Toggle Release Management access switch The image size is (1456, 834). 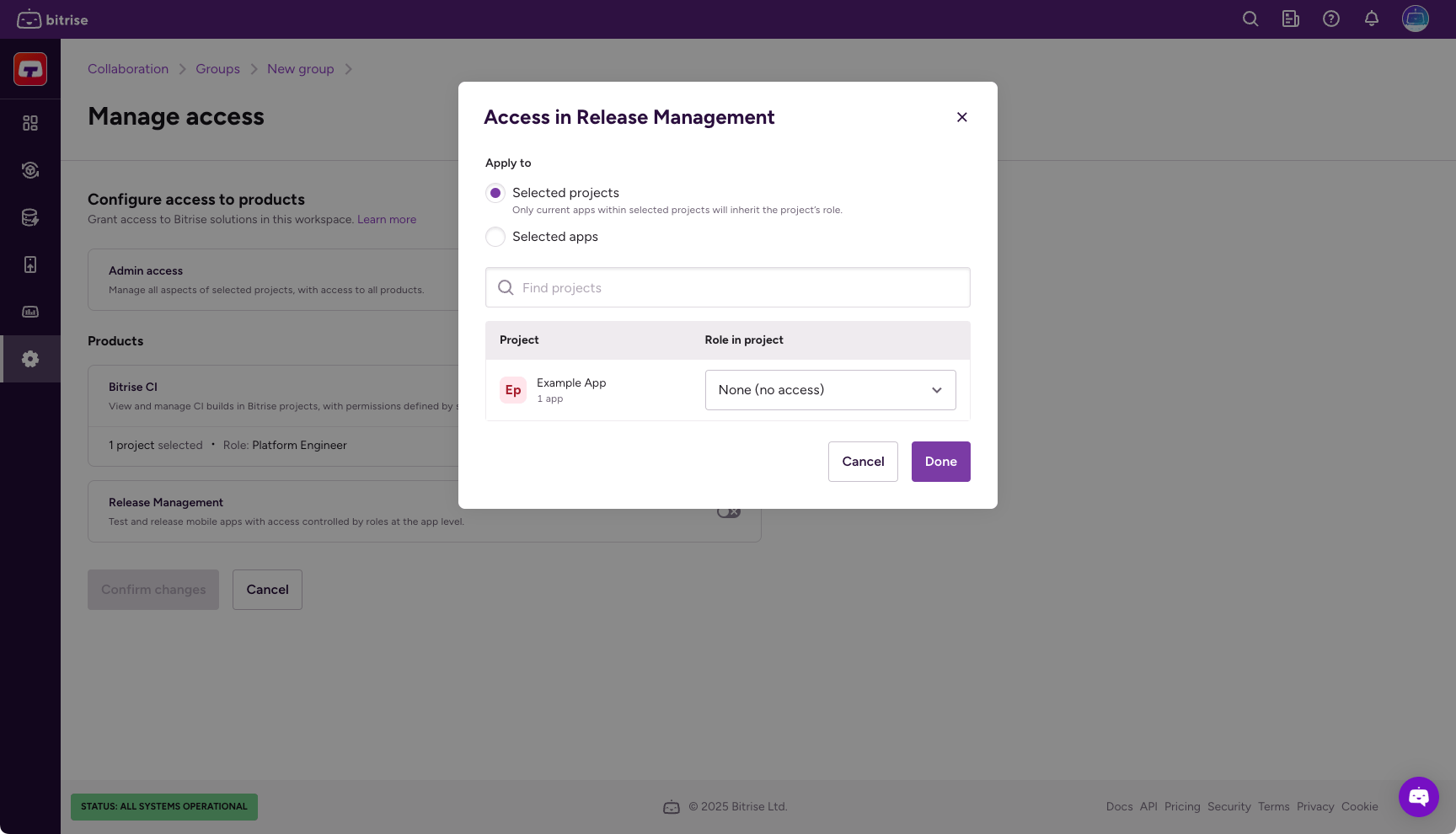729,510
